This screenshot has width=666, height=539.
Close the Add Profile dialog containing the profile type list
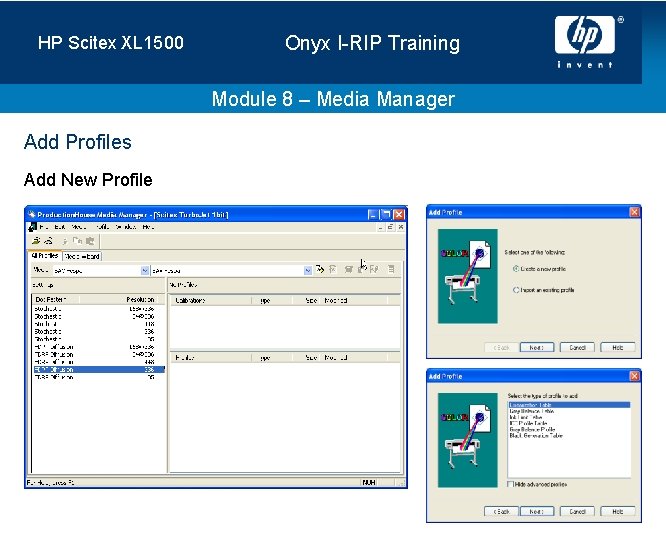click(x=634, y=376)
